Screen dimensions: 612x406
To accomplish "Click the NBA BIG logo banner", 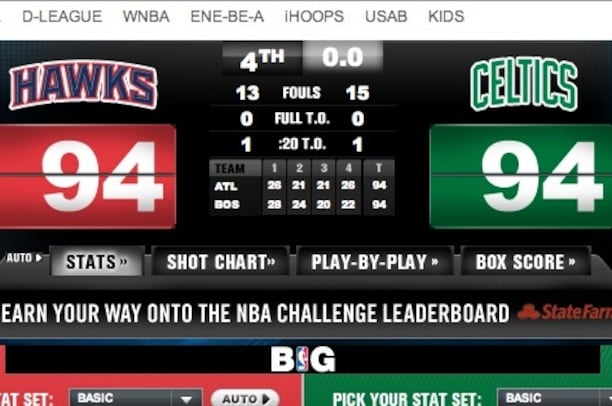I will pos(303,359).
